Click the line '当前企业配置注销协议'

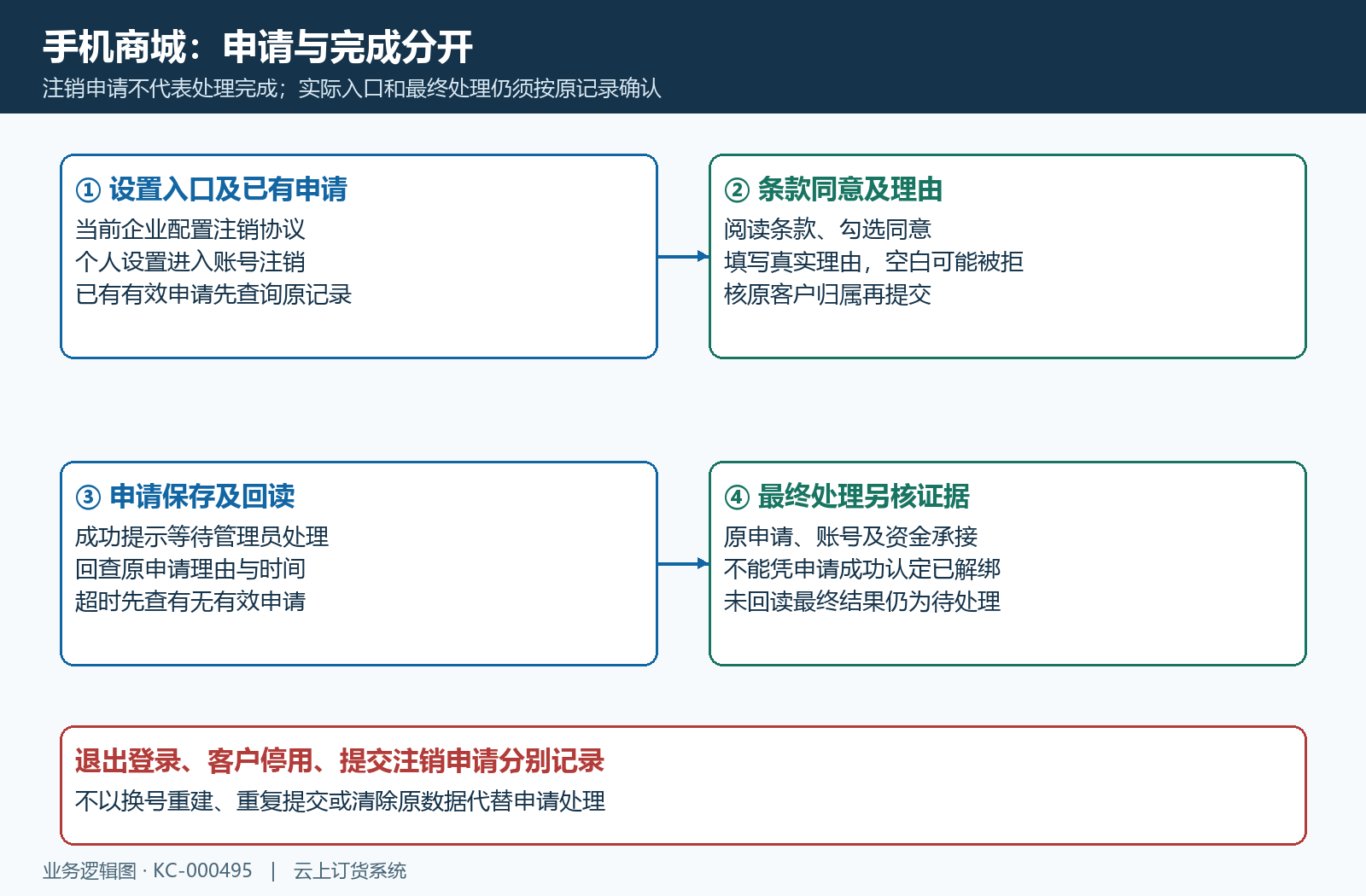(x=190, y=230)
